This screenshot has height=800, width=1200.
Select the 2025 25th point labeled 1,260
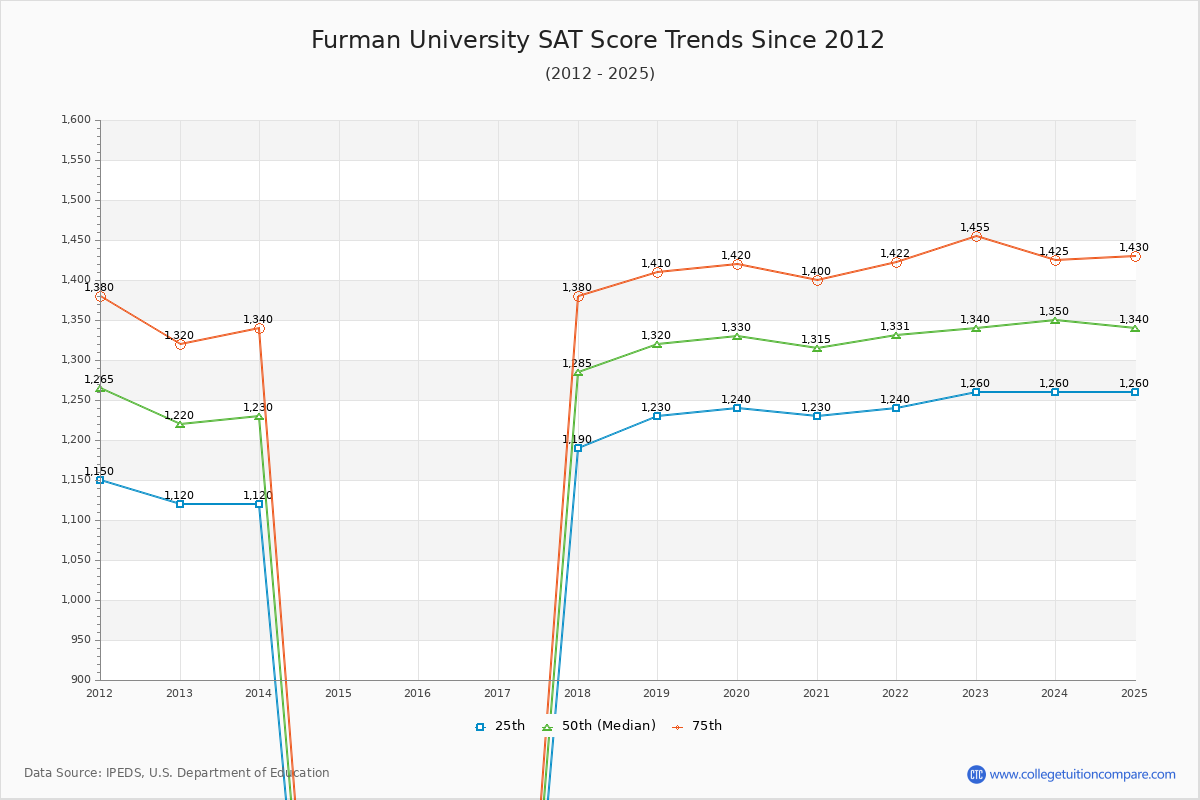(x=1135, y=392)
